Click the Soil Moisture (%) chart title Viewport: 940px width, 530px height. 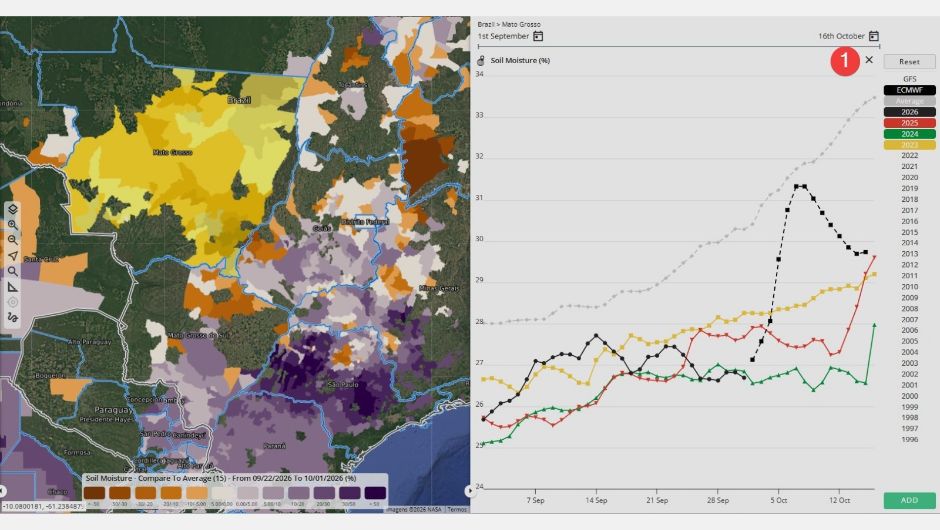pyautogui.click(x=520, y=61)
